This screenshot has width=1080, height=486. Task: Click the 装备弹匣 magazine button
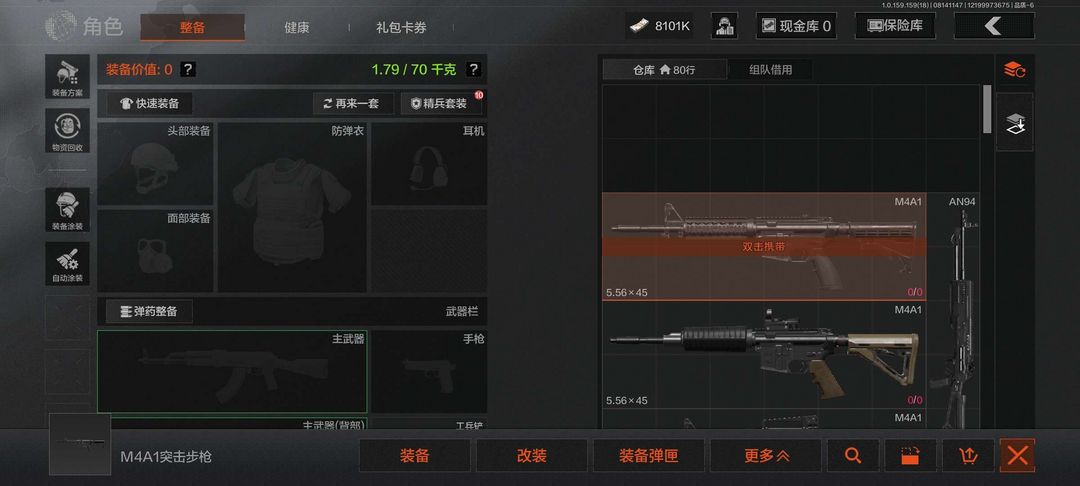pos(648,455)
